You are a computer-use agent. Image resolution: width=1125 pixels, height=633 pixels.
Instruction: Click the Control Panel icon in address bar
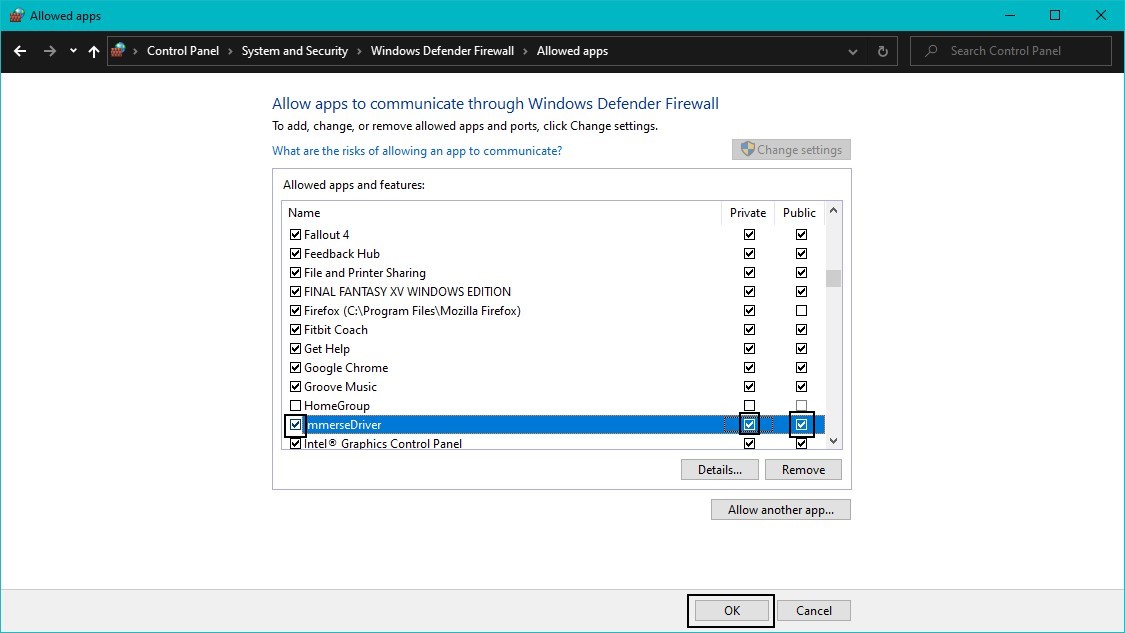tap(118, 50)
